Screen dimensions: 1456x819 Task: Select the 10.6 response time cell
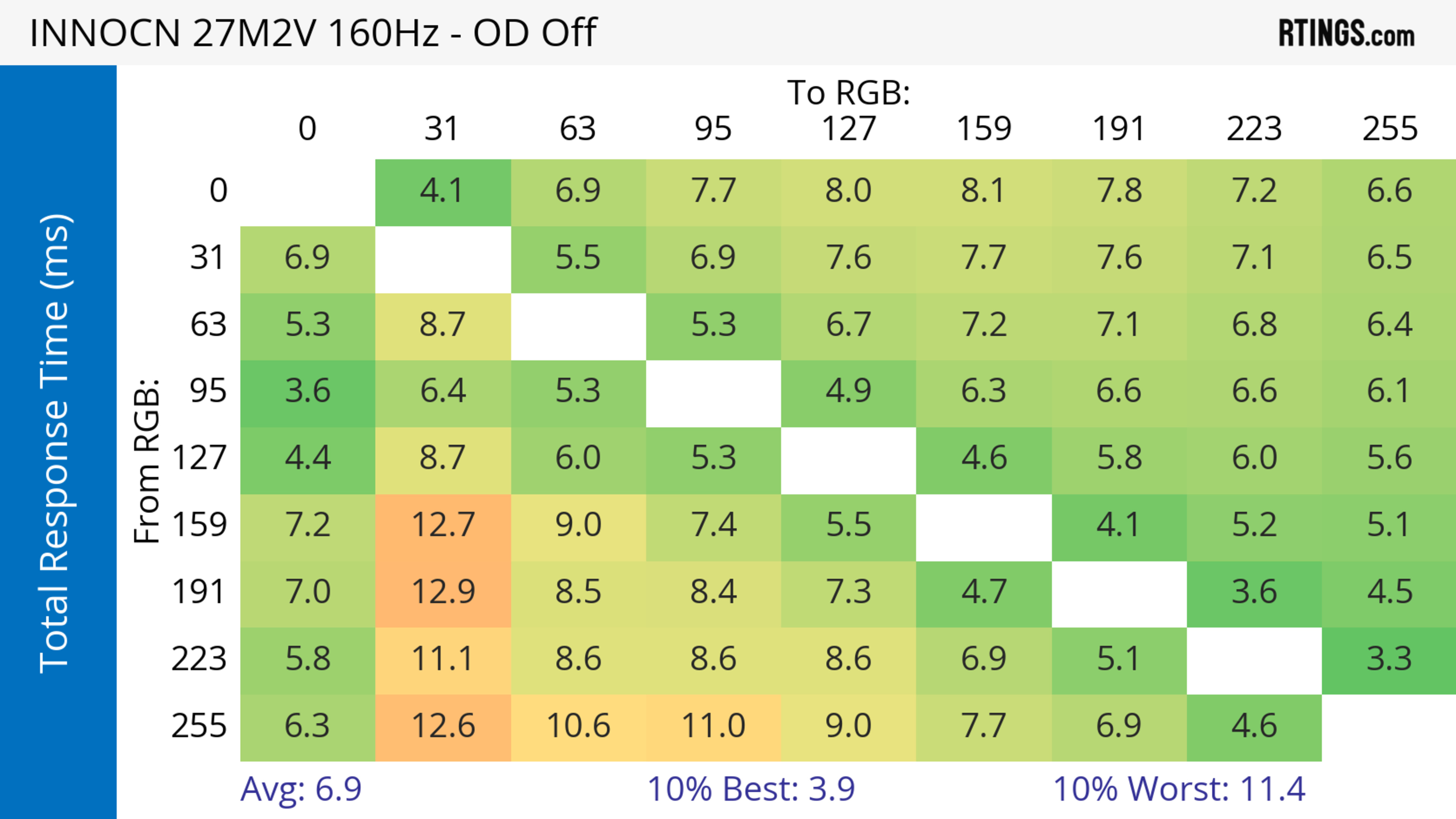tap(577, 727)
